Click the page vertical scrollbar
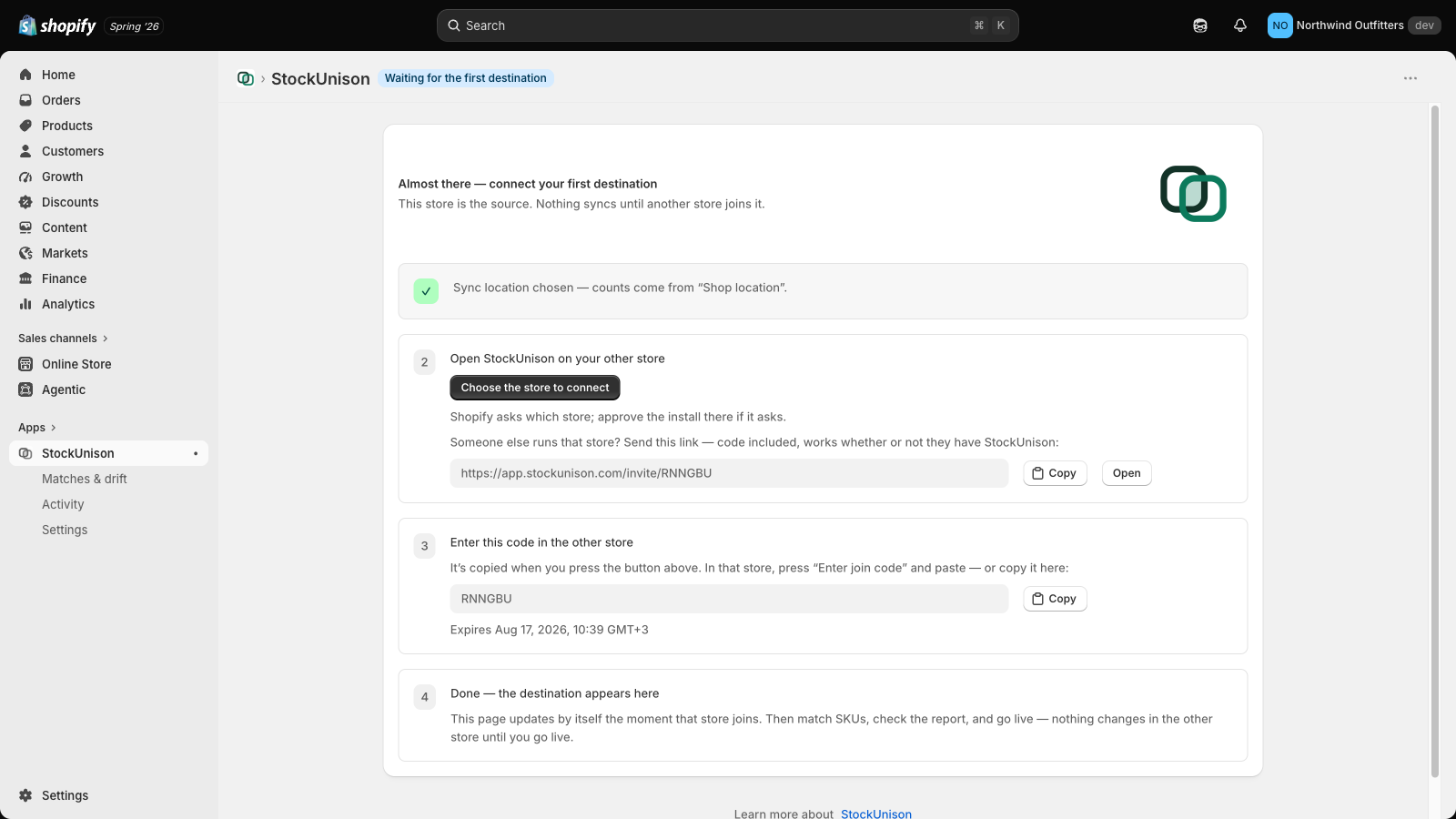 pos(1435,441)
